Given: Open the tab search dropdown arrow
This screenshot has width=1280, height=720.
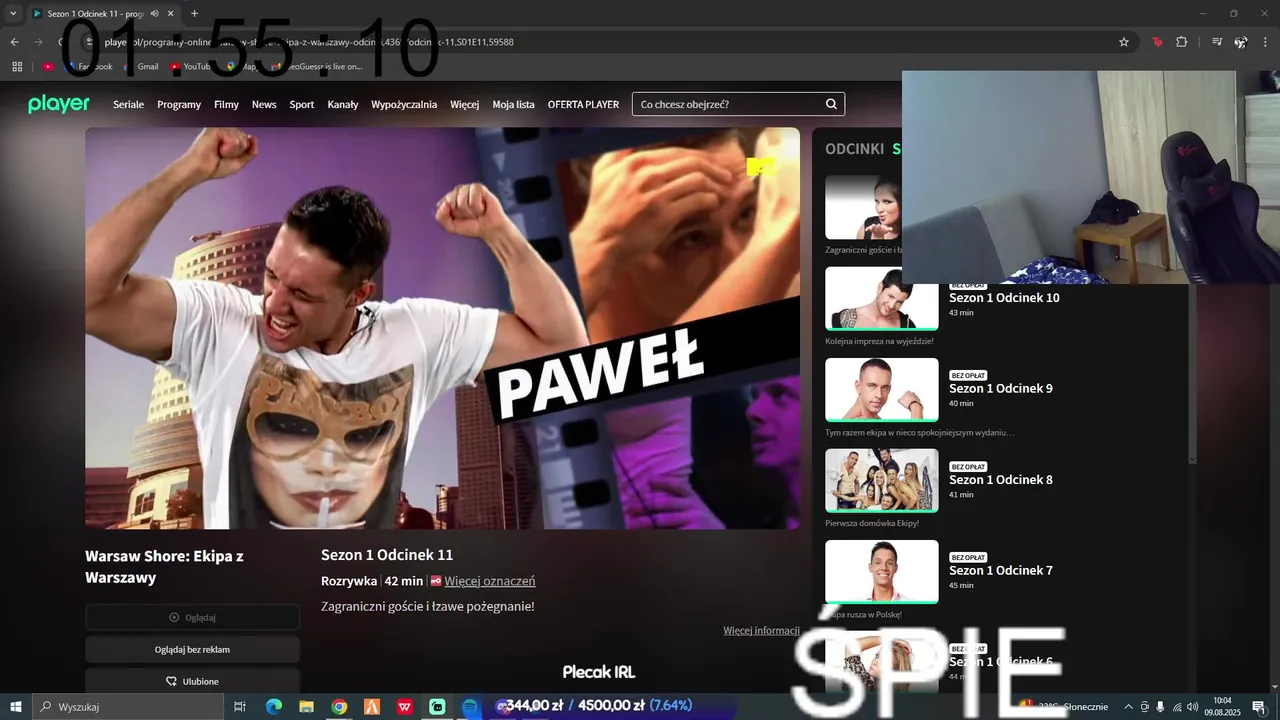Looking at the screenshot, I should [x=13, y=14].
